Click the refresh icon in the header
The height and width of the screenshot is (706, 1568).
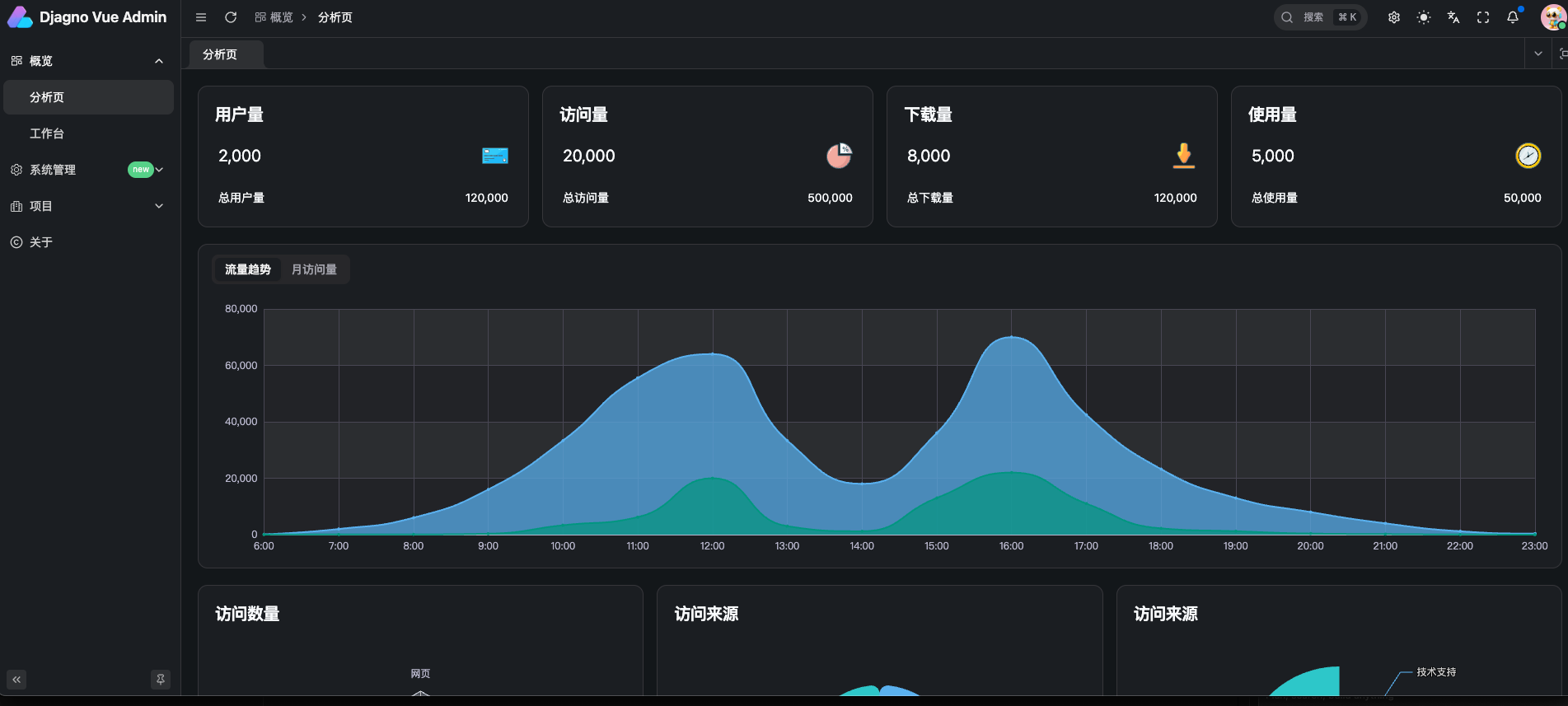[x=231, y=17]
